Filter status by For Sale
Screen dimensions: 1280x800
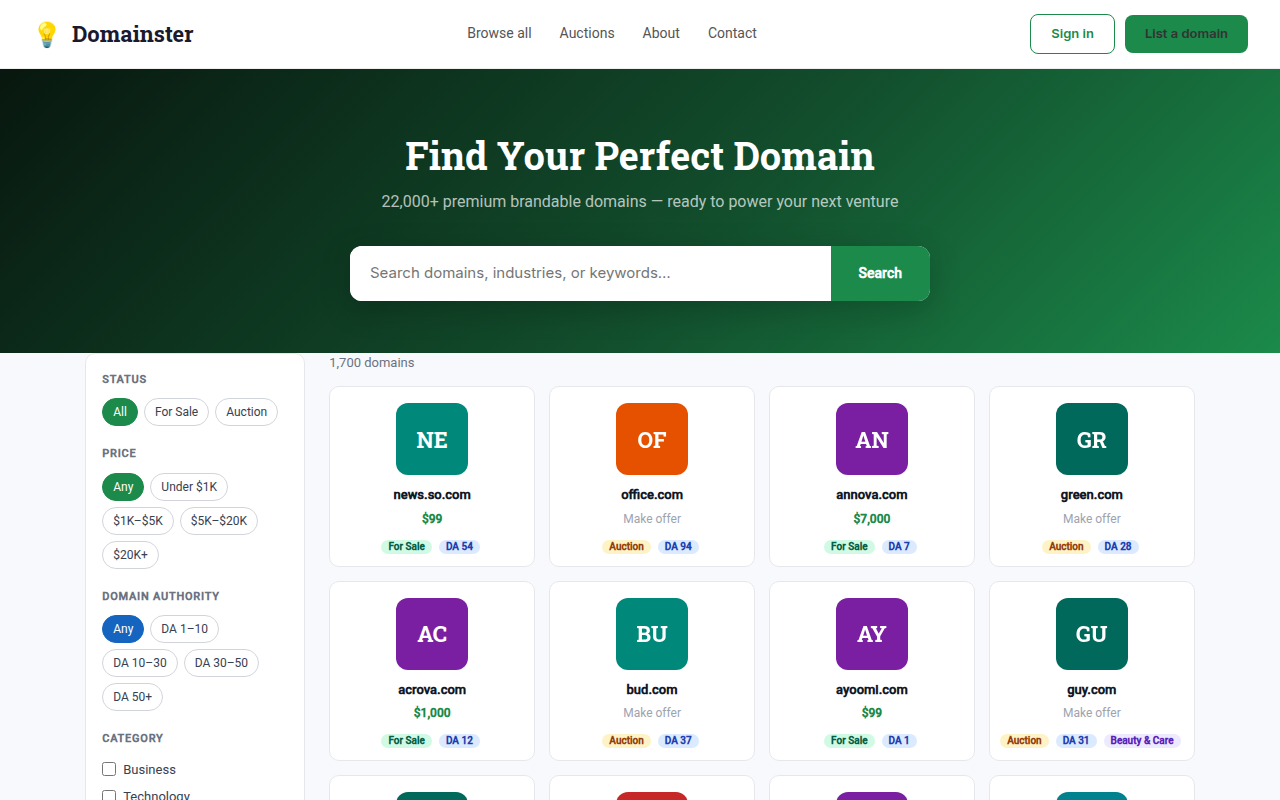click(x=177, y=412)
